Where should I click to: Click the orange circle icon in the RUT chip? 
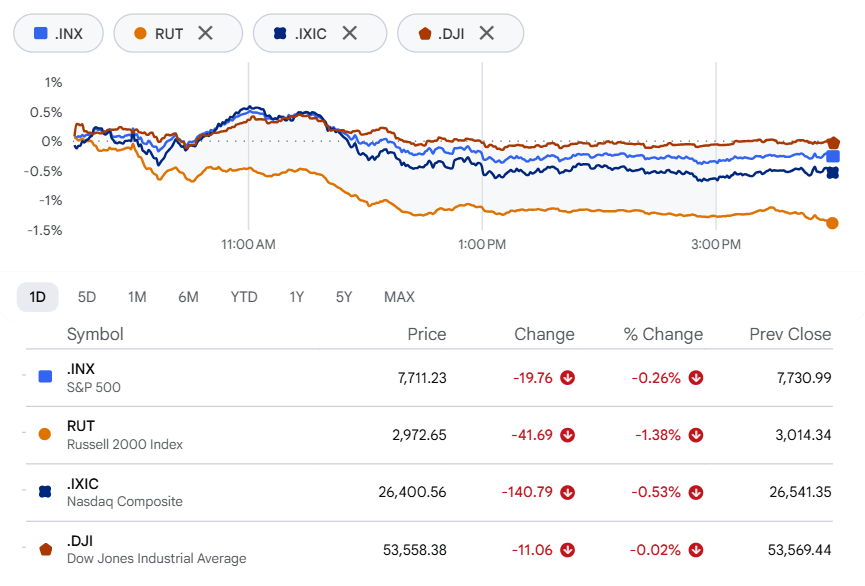click(x=141, y=34)
